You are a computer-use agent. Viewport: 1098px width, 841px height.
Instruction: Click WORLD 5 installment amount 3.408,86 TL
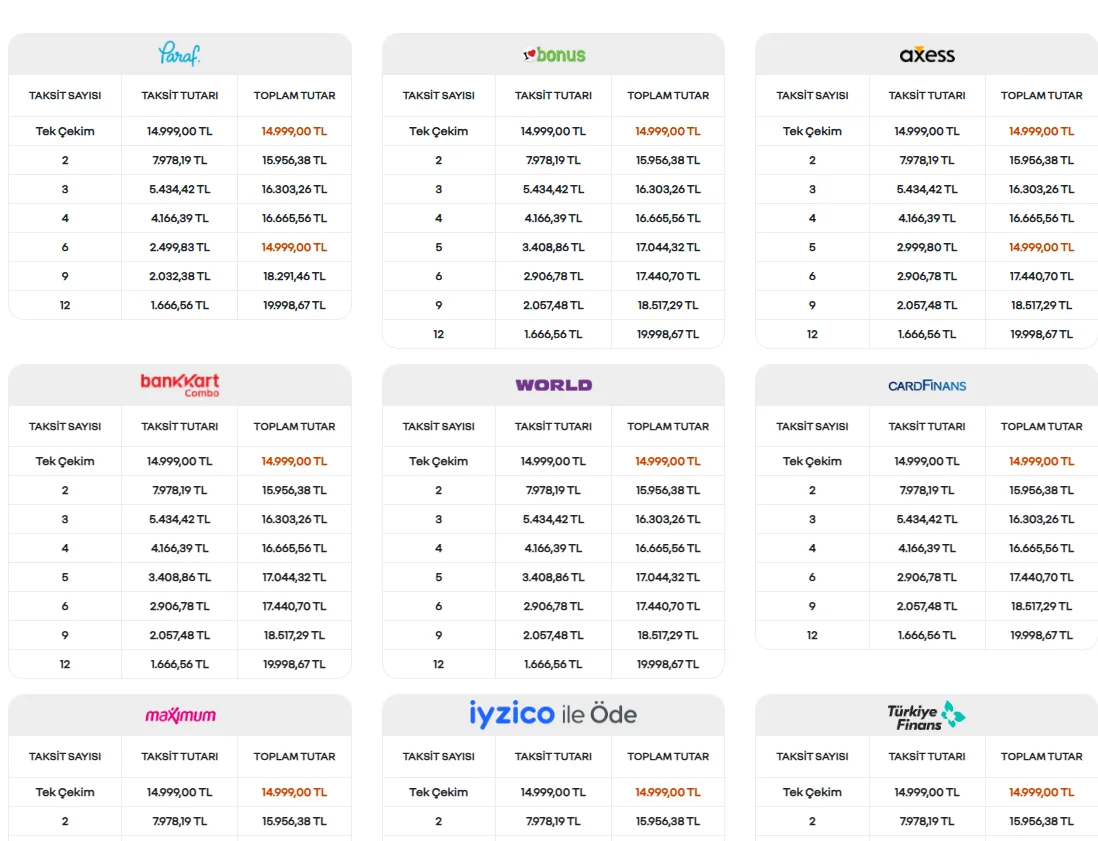coord(553,578)
